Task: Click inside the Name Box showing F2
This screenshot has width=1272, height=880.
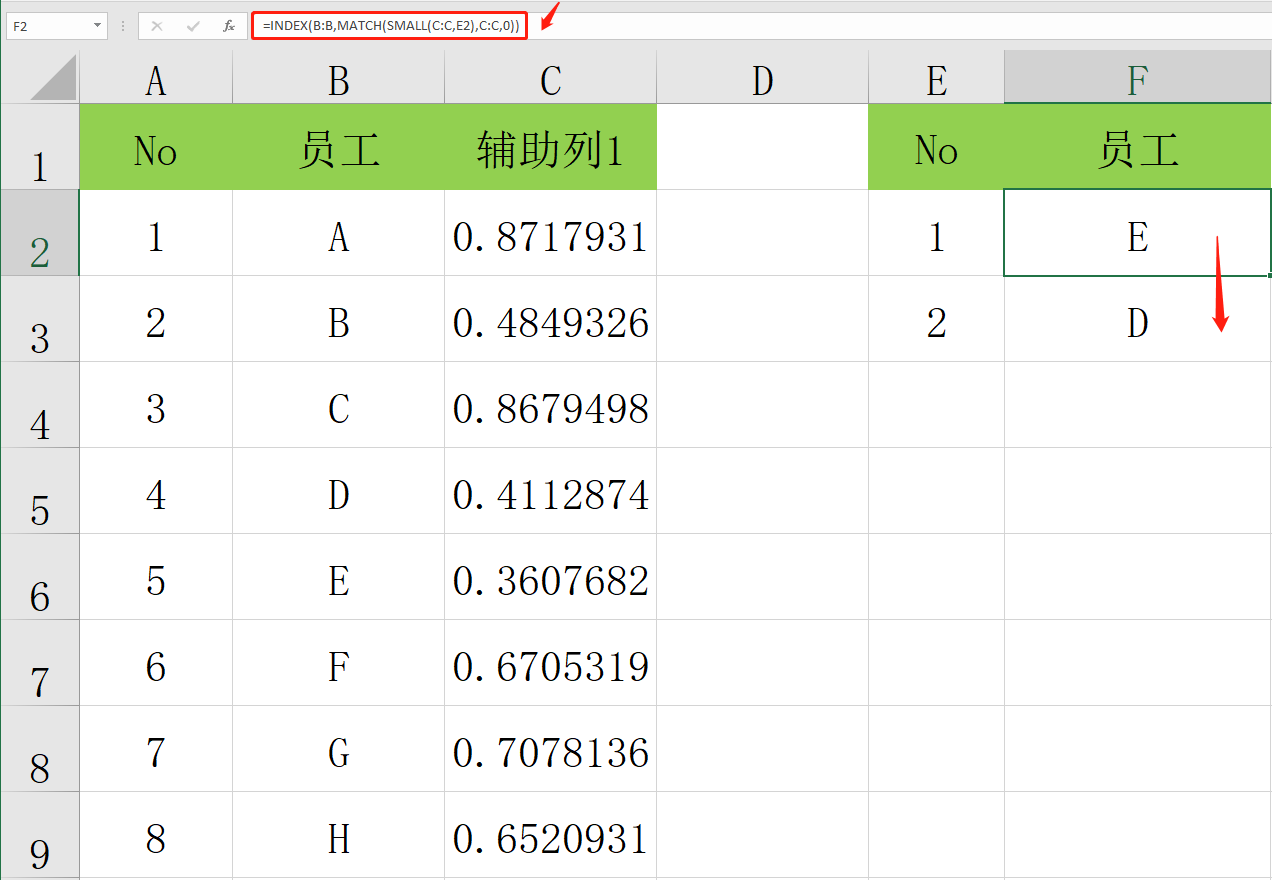Action: coord(48,26)
